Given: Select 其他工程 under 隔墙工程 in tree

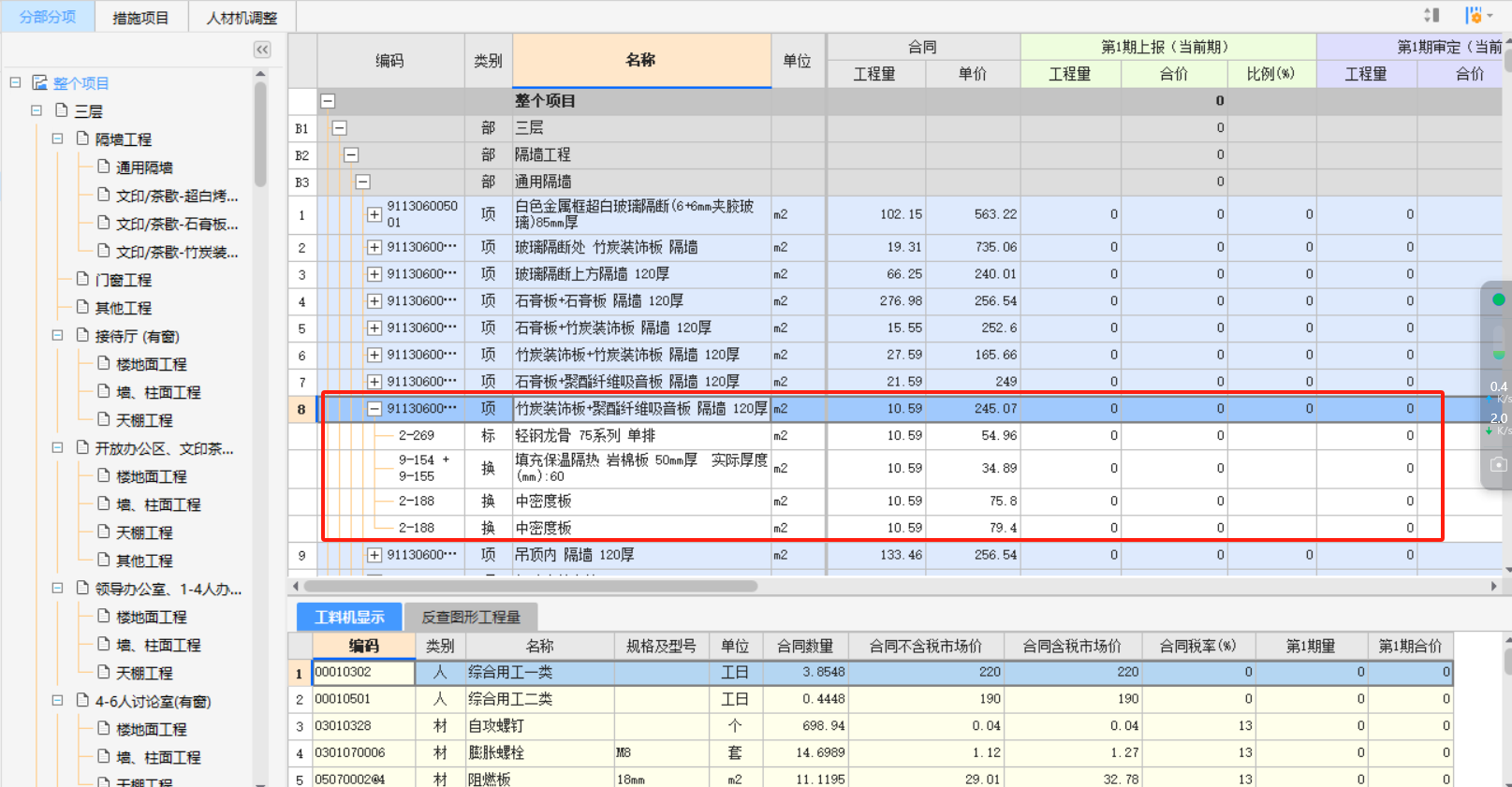Looking at the screenshot, I should coord(123,308).
